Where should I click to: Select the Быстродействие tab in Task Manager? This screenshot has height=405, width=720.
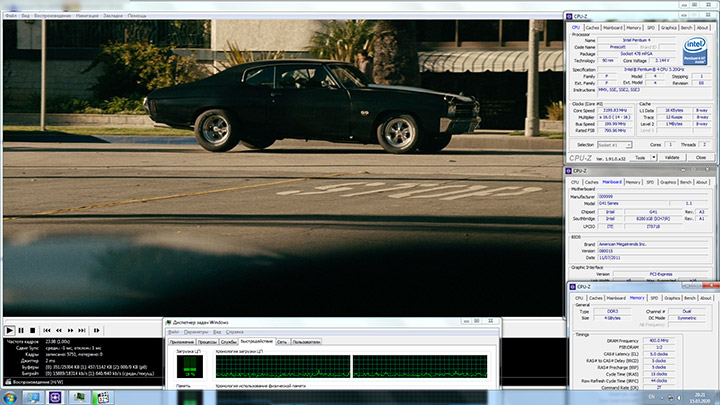pos(257,341)
